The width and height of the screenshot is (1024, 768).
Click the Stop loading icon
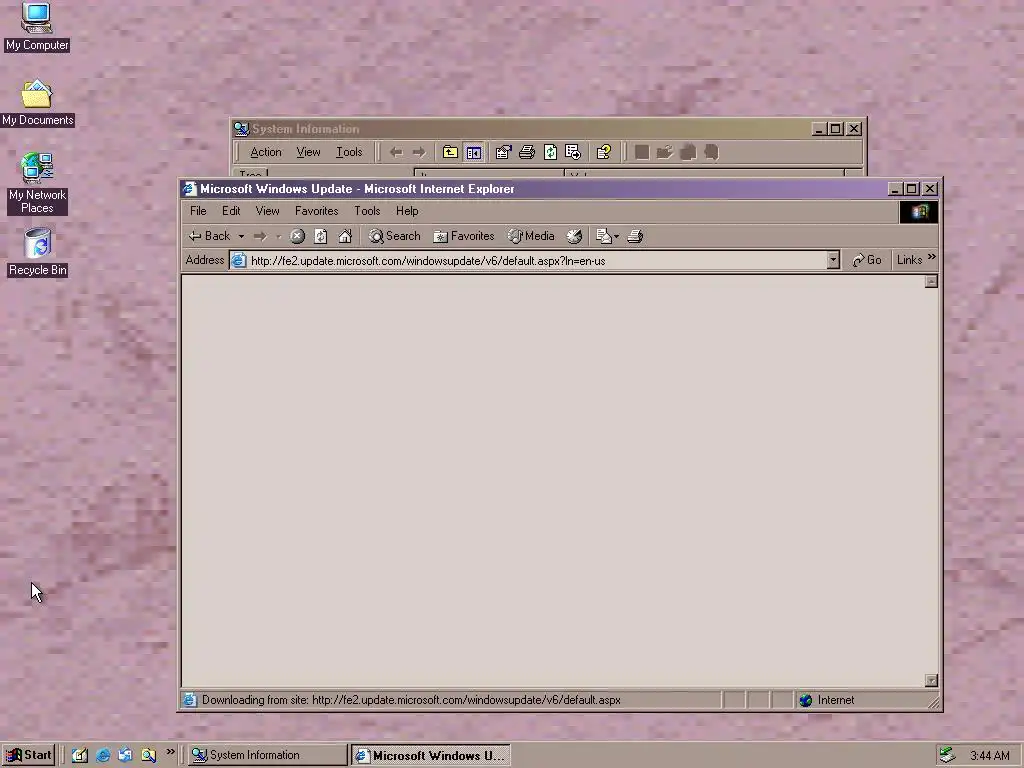[x=297, y=236]
